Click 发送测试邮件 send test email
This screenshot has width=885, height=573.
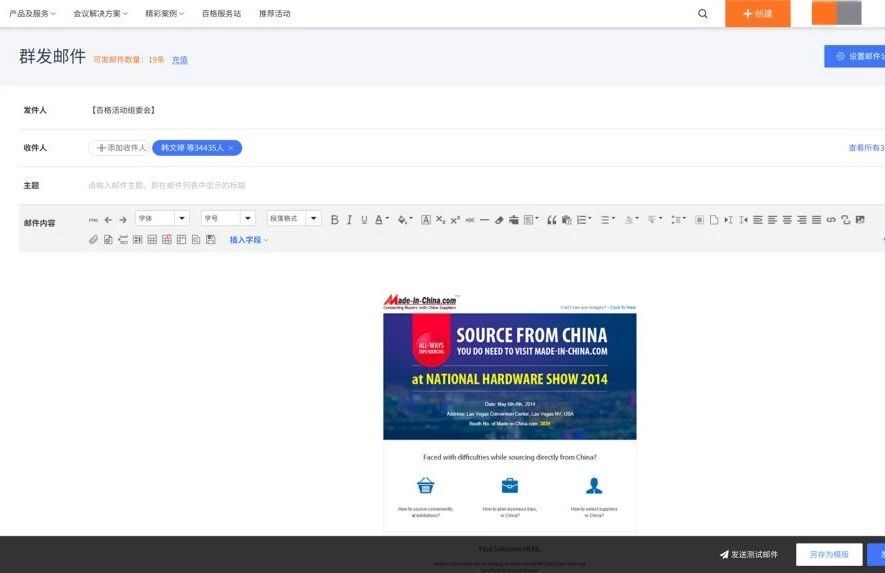click(x=749, y=554)
